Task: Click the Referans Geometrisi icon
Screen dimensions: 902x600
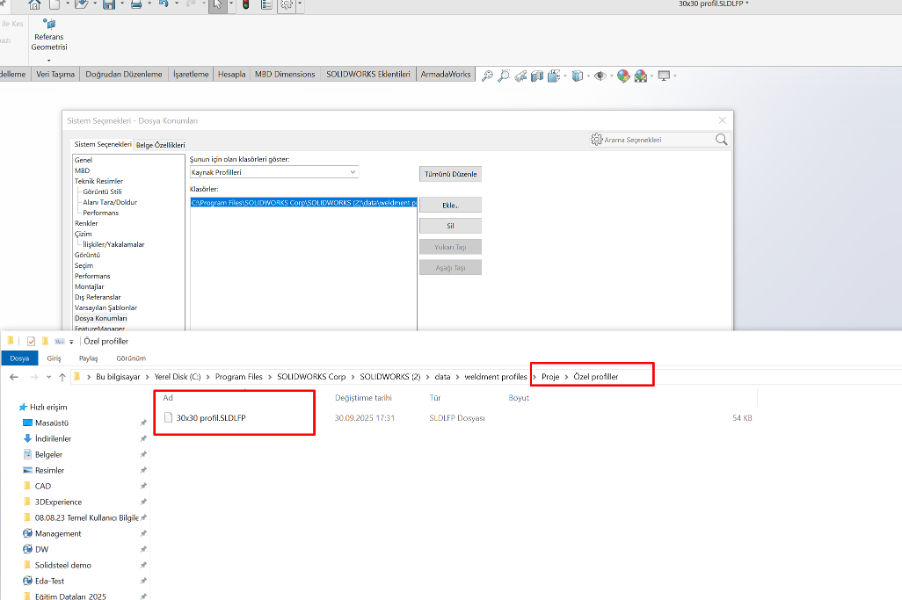Action: click(x=49, y=24)
